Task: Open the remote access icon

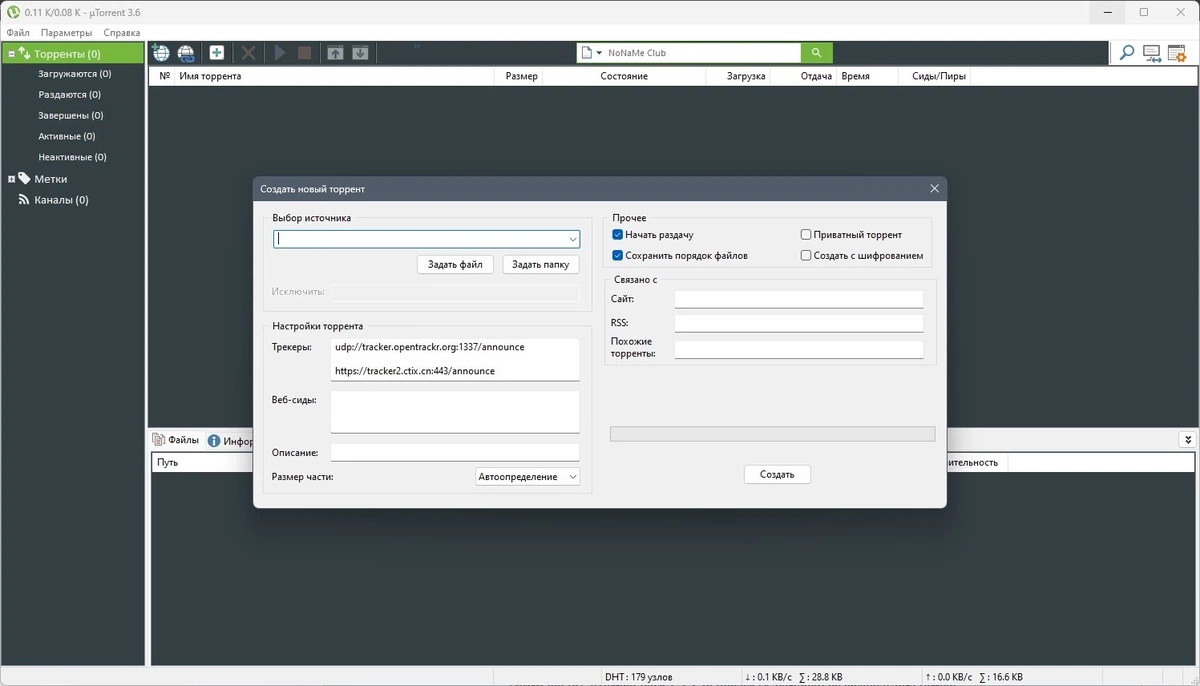Action: click(1152, 53)
